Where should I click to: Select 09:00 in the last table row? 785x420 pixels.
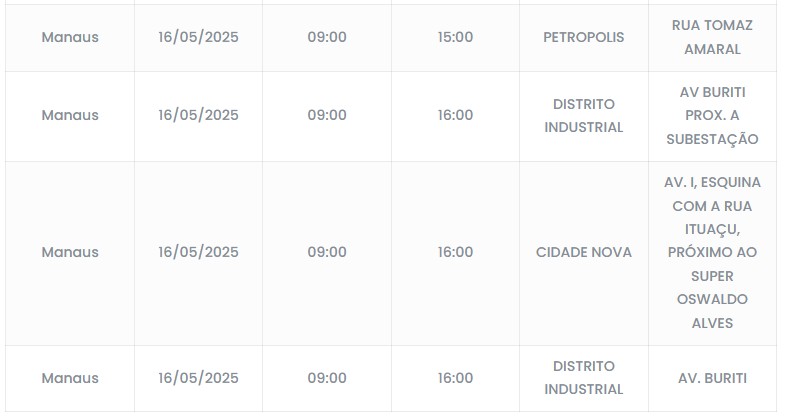pyautogui.click(x=327, y=378)
